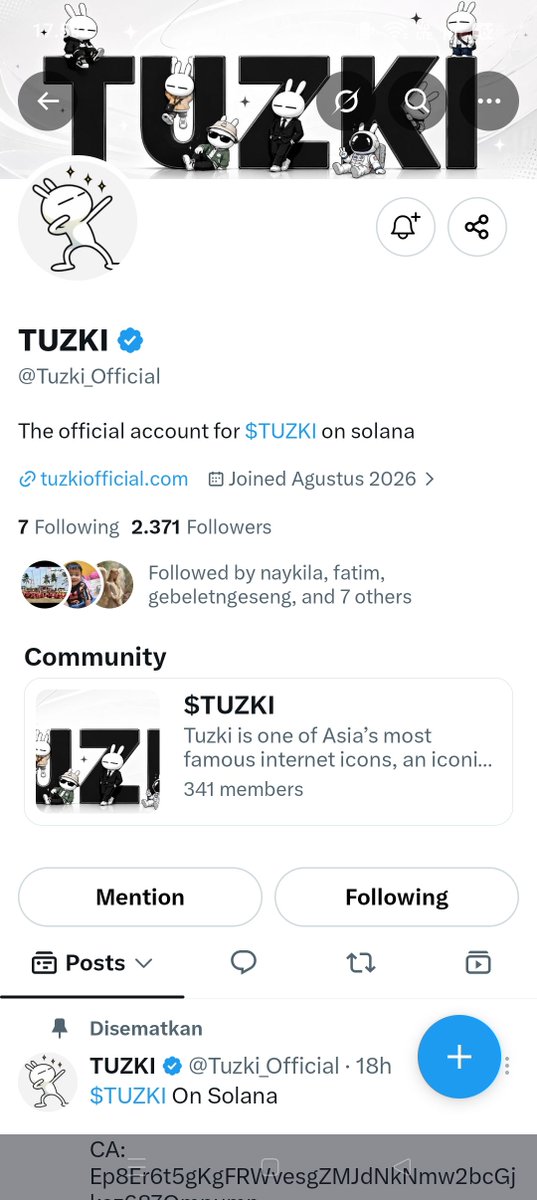Open the blue compose plus button

(x=459, y=1057)
